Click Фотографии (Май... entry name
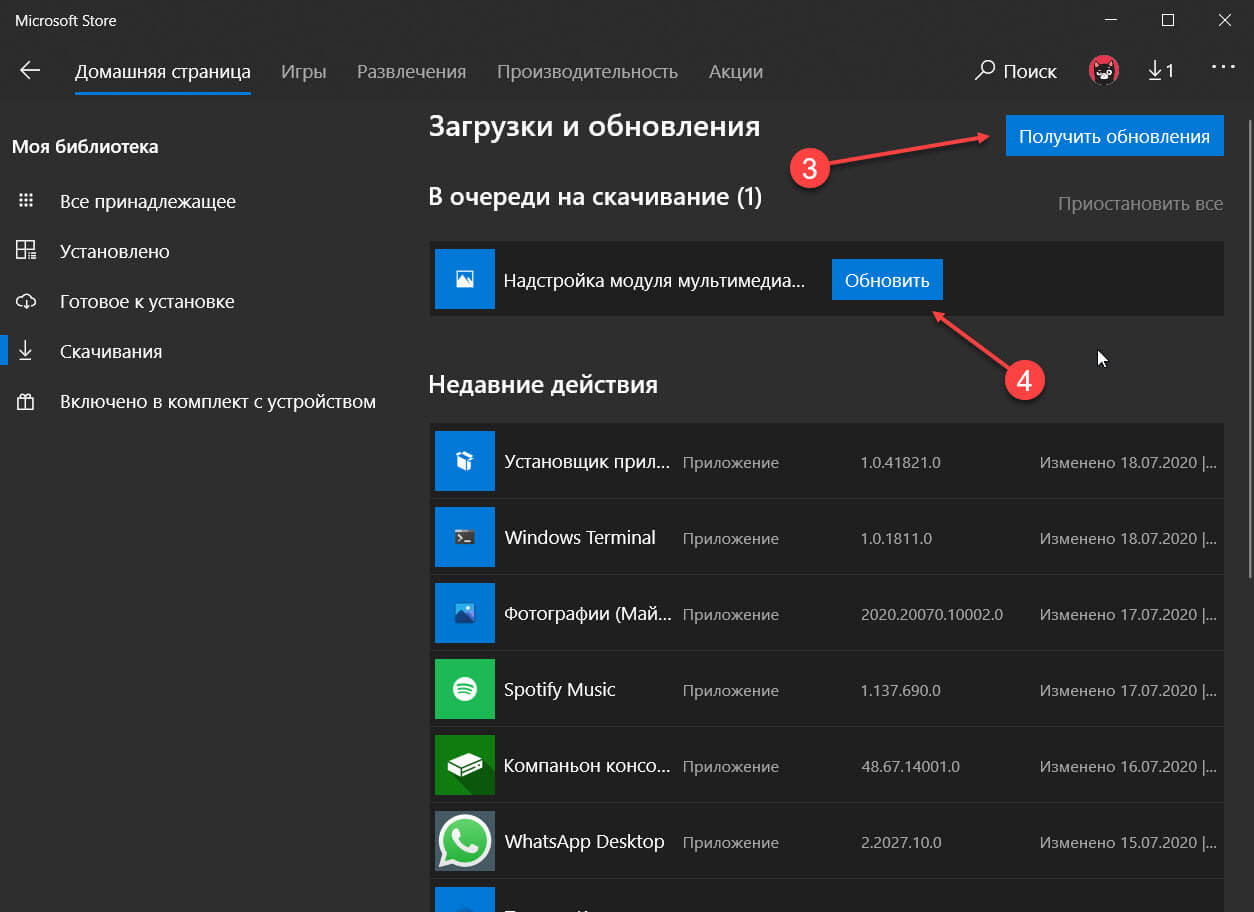Screen dimensions: 1254x912 [589, 613]
